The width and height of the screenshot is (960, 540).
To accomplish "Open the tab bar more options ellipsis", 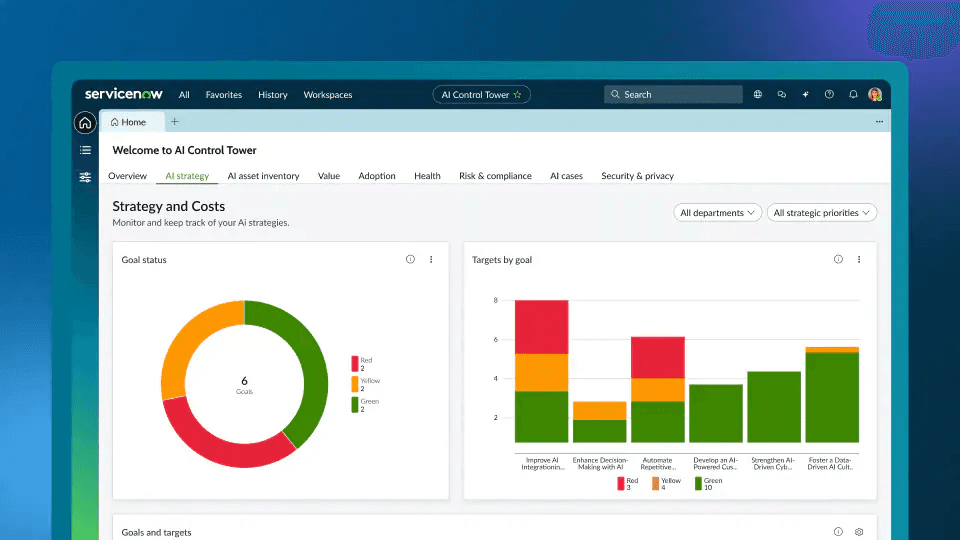I will (879, 122).
